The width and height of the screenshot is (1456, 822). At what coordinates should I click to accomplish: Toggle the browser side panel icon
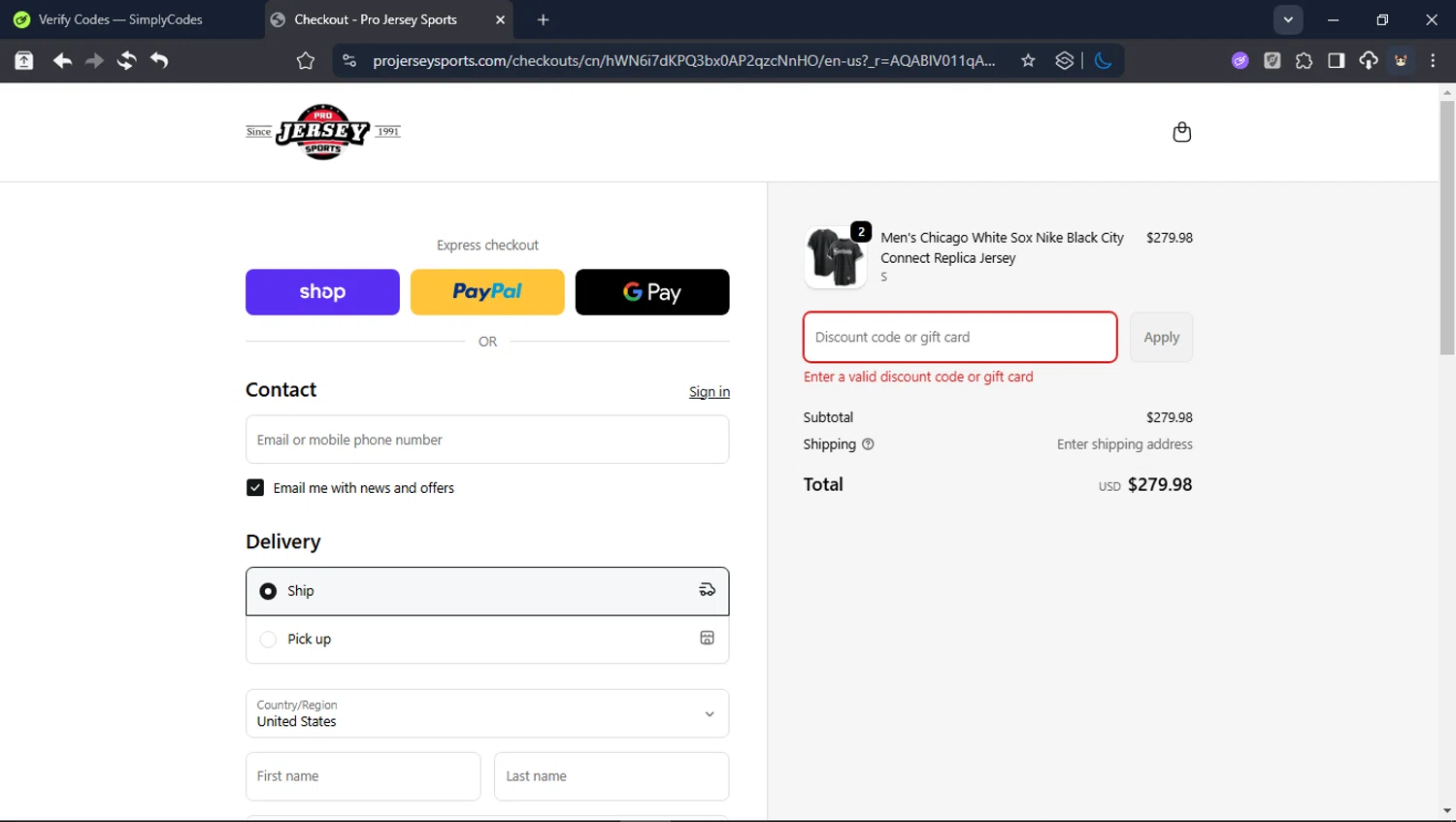coord(1336,60)
